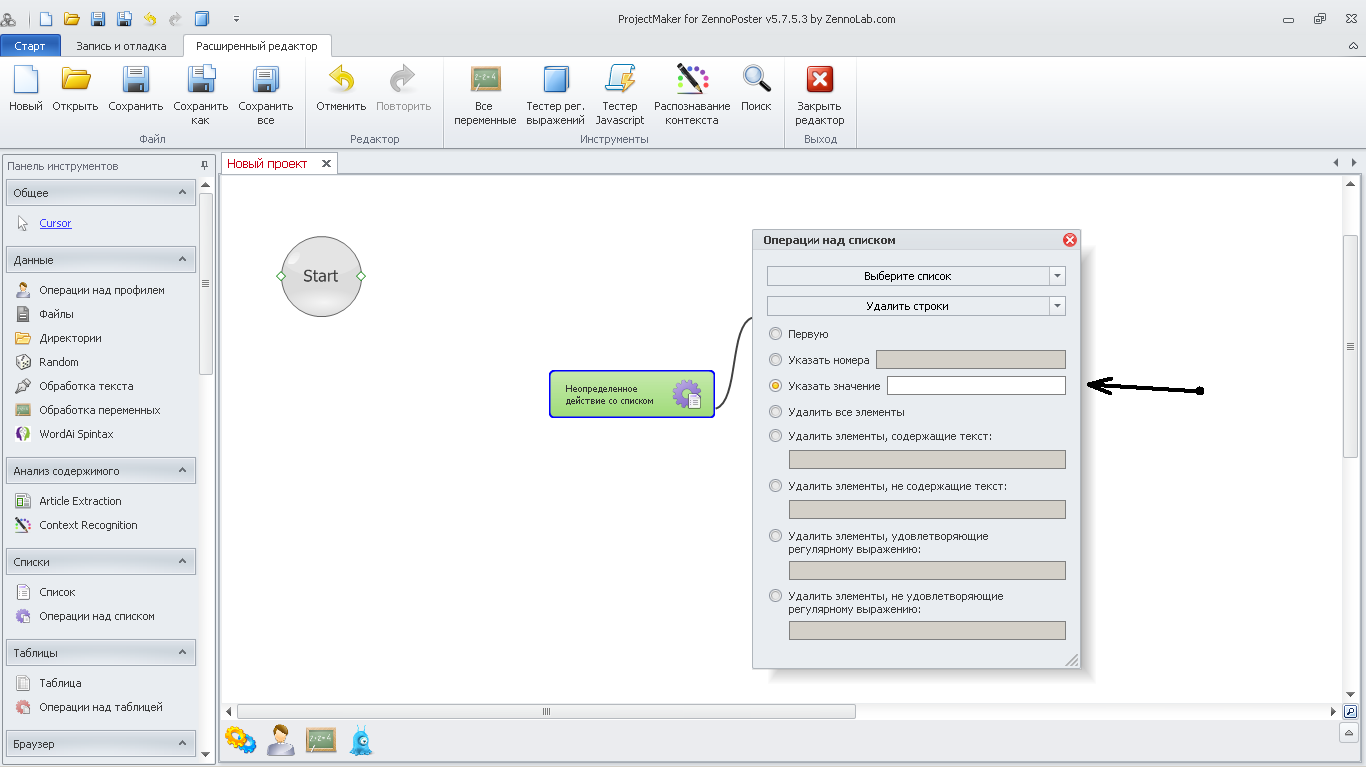The height and width of the screenshot is (768, 1366).
Task: Click the alien mascot icon in bottom bar
Action: [361, 740]
